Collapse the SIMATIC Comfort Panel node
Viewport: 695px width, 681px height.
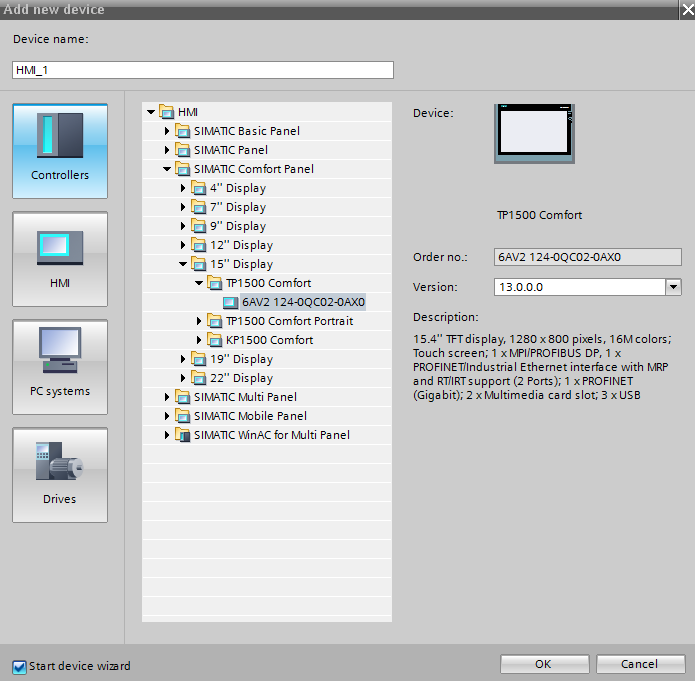point(167,169)
